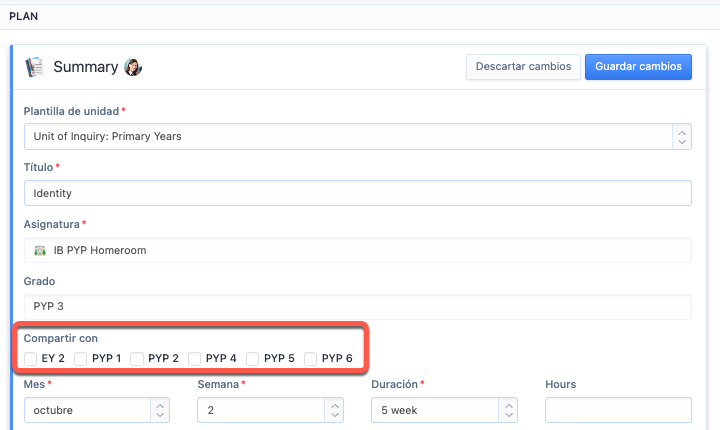Open the Semana dropdown
Viewport: 720px width, 430px height.
[x=270, y=410]
